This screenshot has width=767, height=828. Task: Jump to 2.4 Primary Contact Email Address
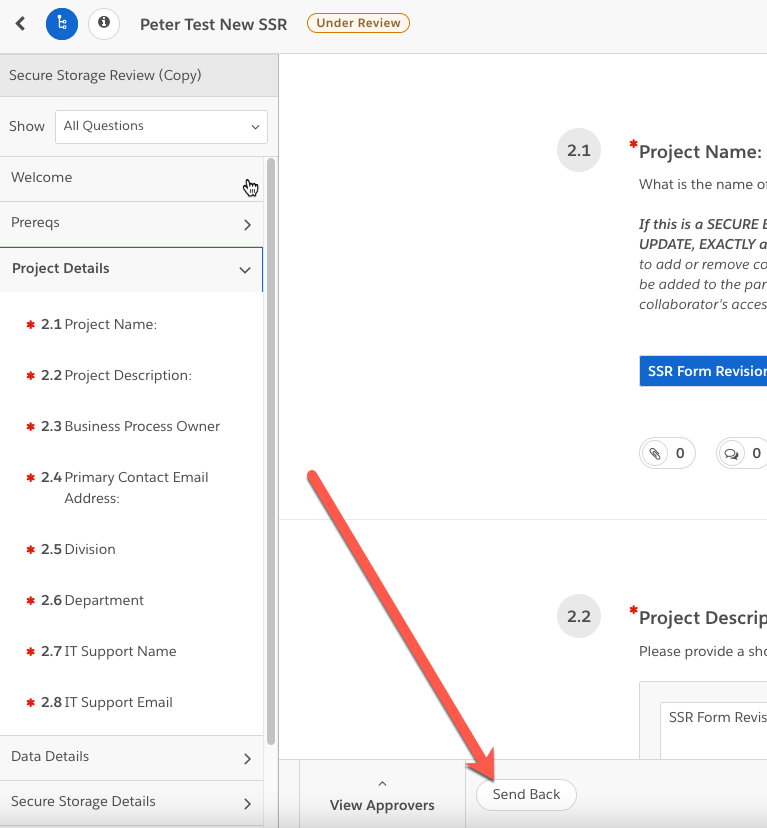125,487
